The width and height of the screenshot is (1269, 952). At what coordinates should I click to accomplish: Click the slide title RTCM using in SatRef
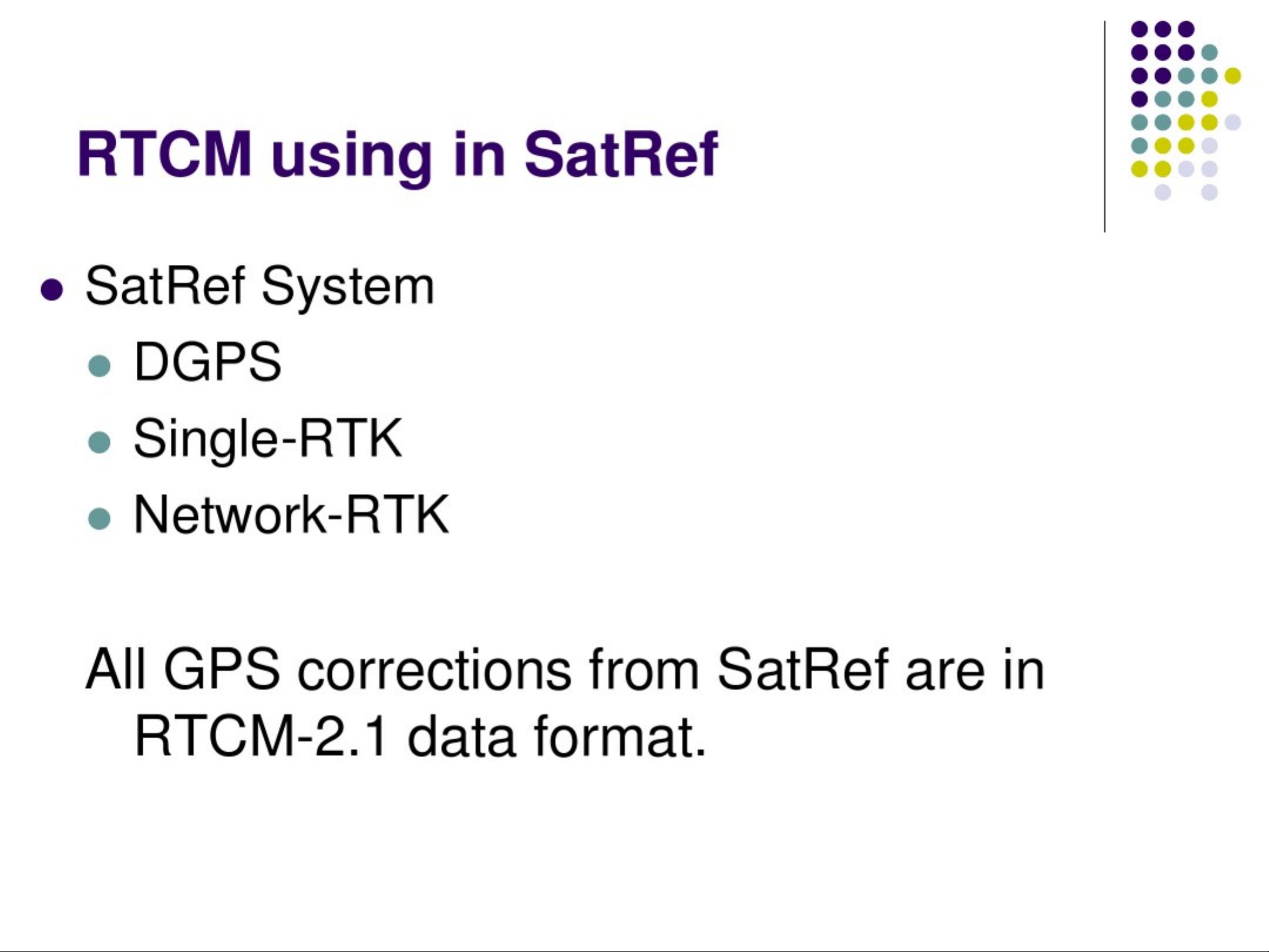398,154
